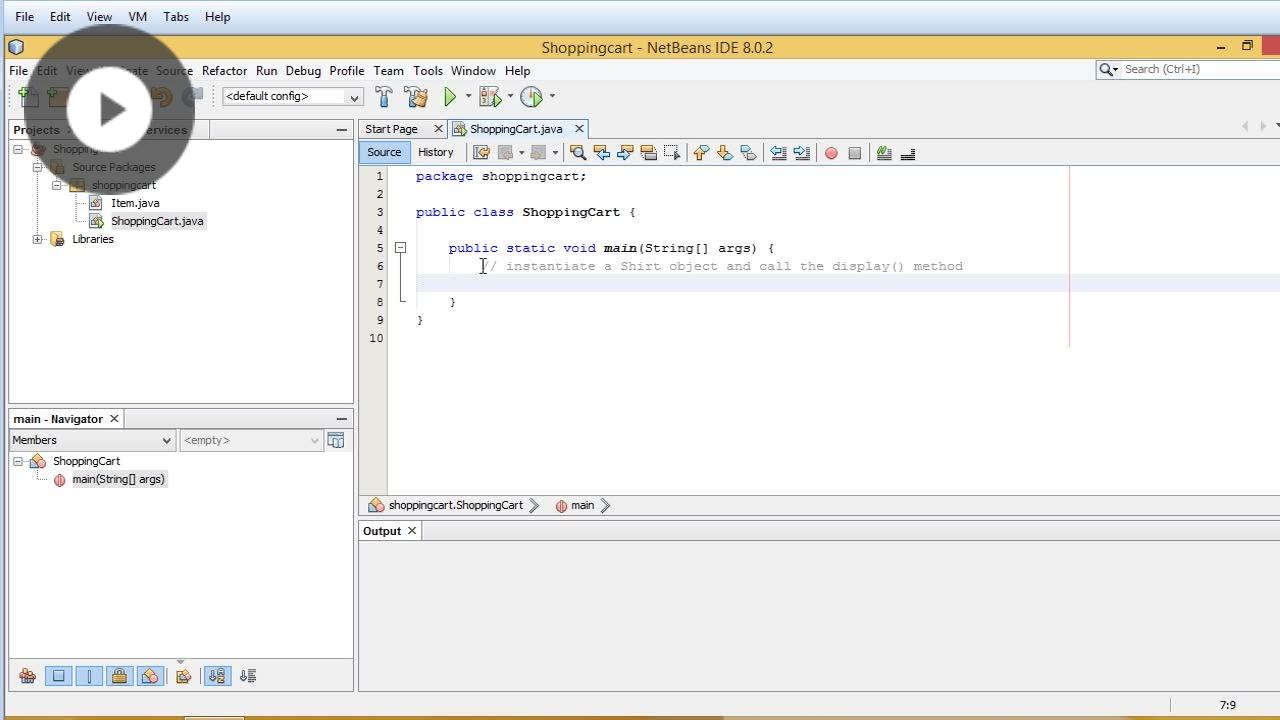
Task: Click red Start Macro Recording icon
Action: (831, 153)
